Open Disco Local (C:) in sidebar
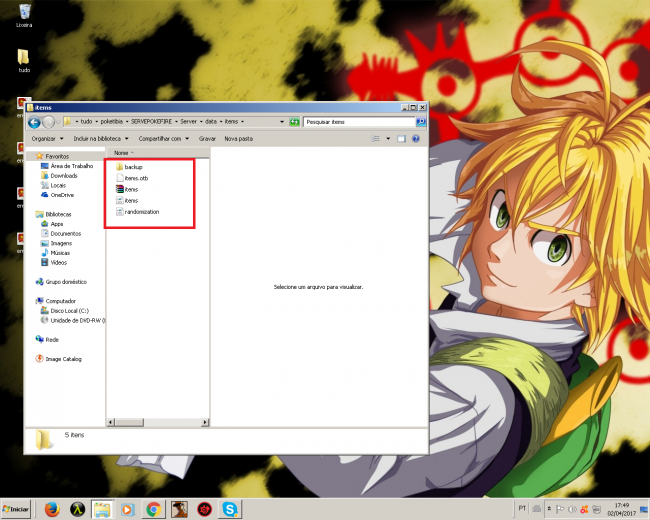 pyautogui.click(x=70, y=311)
